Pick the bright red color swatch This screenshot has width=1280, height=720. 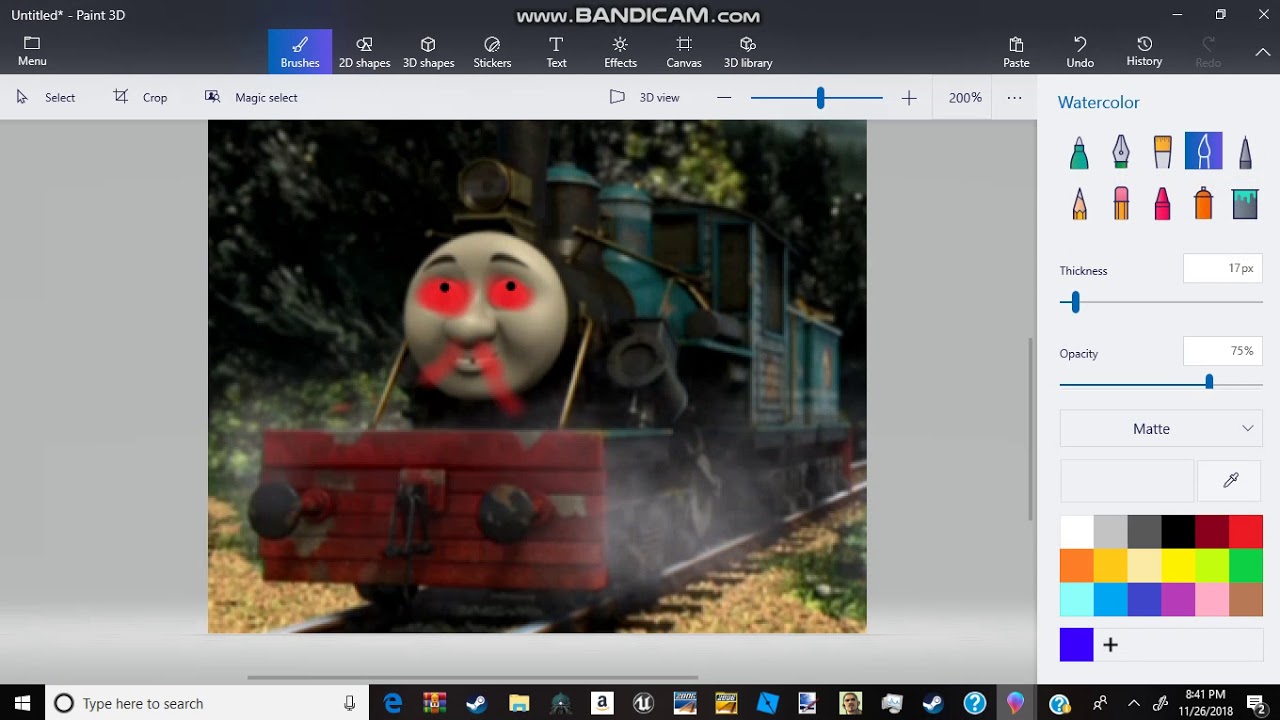pos(1246,532)
